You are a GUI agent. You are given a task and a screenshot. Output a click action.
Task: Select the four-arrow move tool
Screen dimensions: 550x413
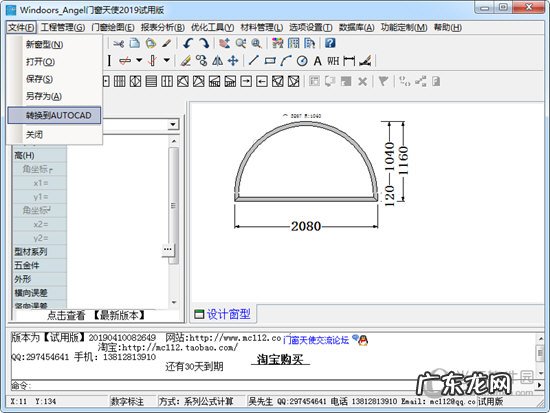[233, 61]
